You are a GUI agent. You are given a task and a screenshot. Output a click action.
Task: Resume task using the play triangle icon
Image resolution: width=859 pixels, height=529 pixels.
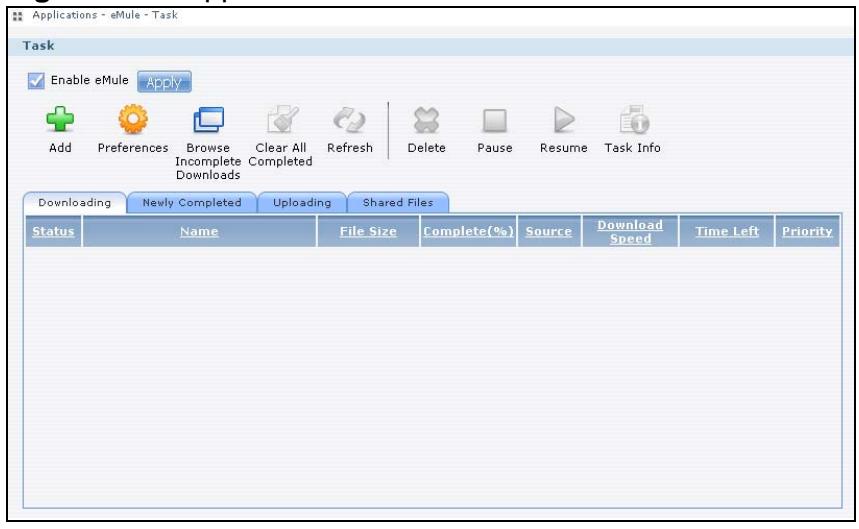(x=564, y=119)
